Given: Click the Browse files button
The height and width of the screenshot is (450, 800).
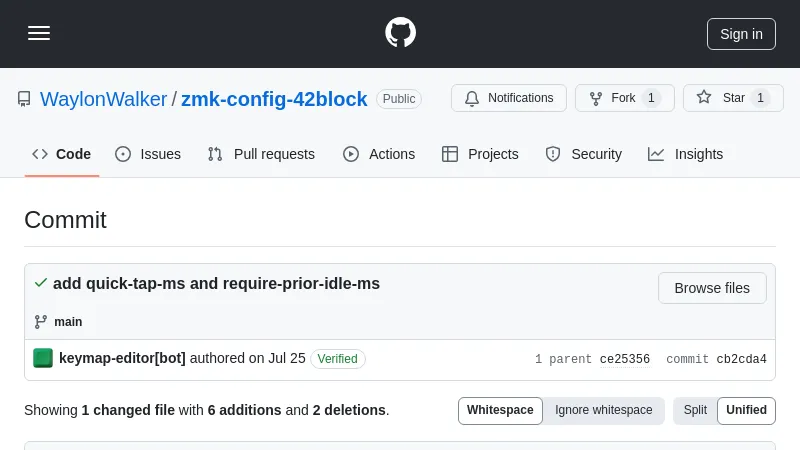Looking at the screenshot, I should 712,288.
